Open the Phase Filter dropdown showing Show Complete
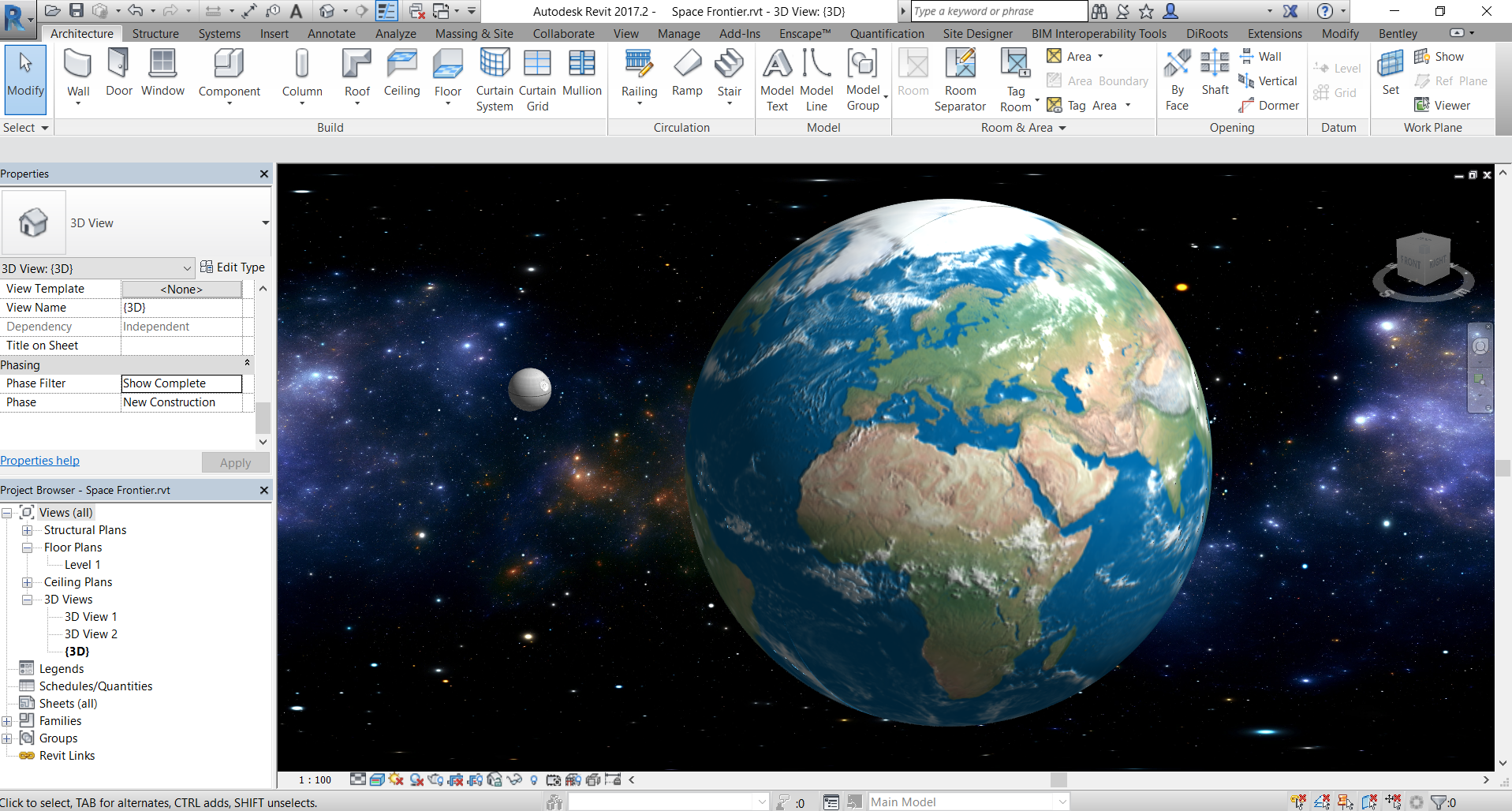The height and width of the screenshot is (811, 1512). 181,383
